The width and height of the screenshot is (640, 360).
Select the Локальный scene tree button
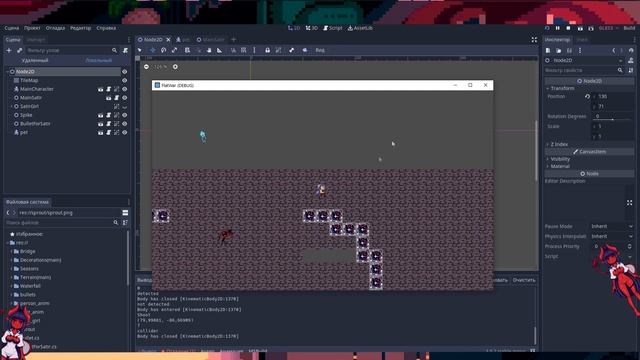coord(98,60)
